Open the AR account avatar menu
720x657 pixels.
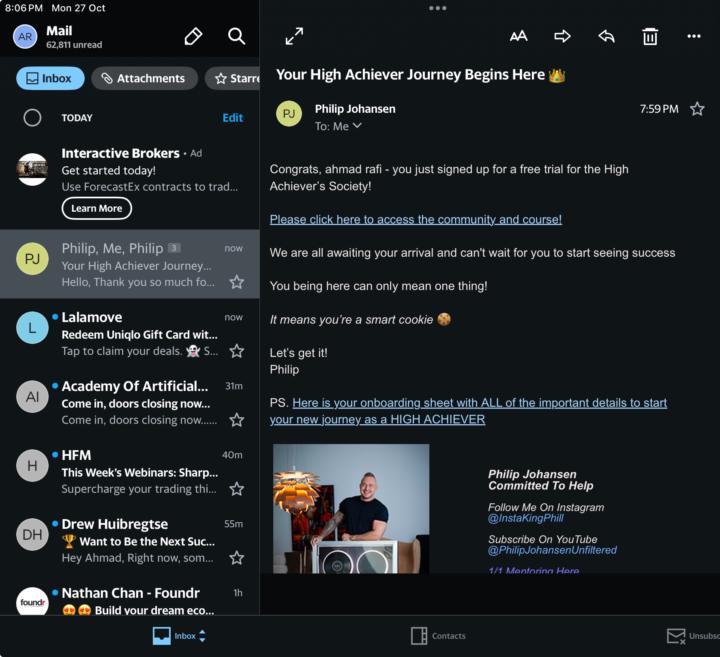[x=25, y=37]
